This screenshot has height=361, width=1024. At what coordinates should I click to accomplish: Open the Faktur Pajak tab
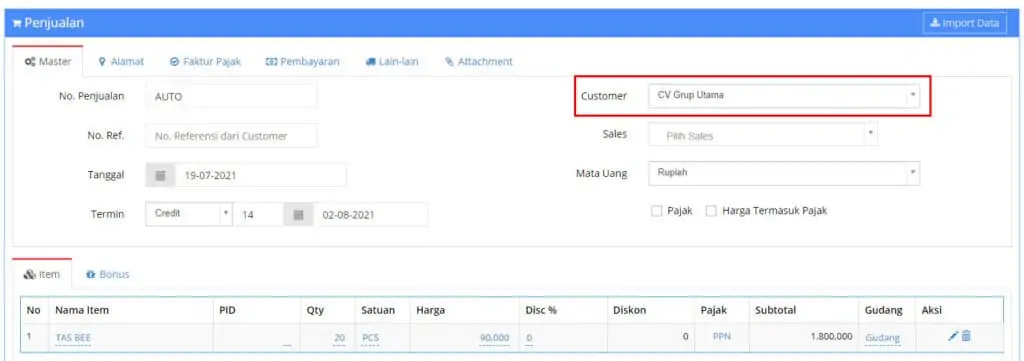[206, 61]
